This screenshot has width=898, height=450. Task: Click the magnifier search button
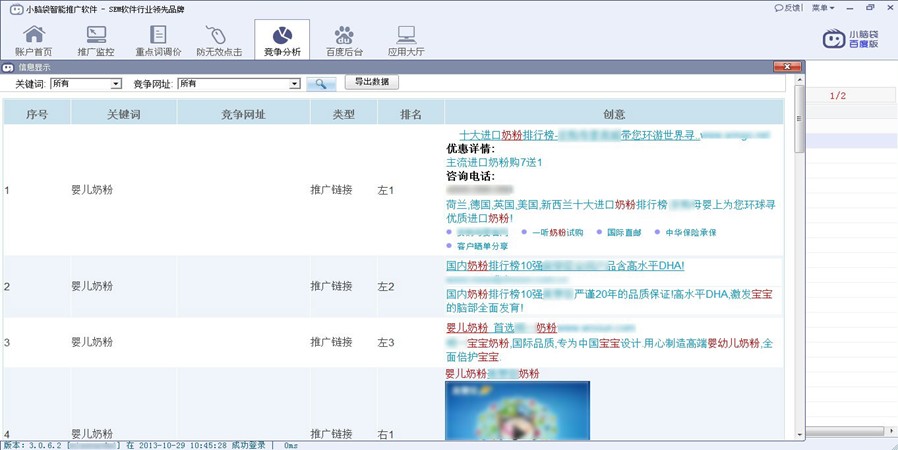click(x=321, y=84)
